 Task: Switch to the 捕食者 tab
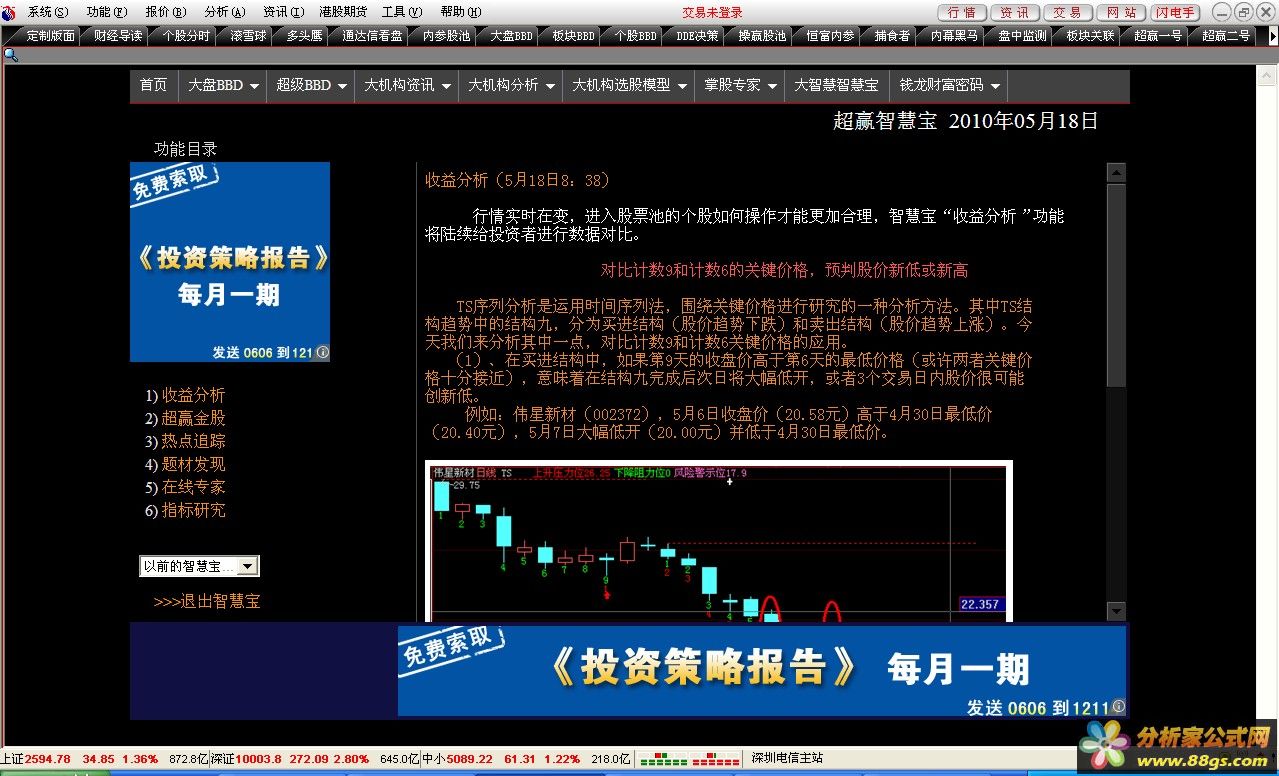[x=892, y=35]
